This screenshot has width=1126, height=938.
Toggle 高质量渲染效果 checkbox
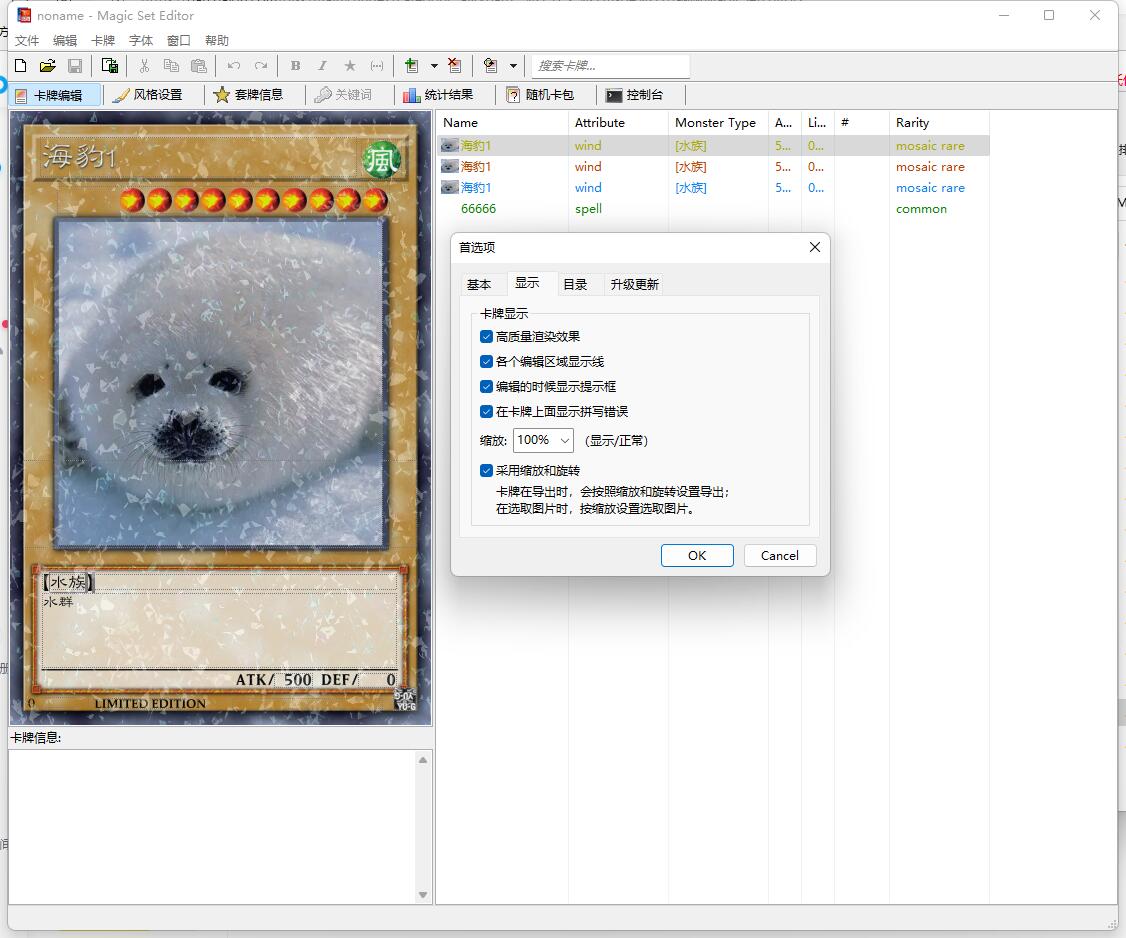[x=486, y=336]
